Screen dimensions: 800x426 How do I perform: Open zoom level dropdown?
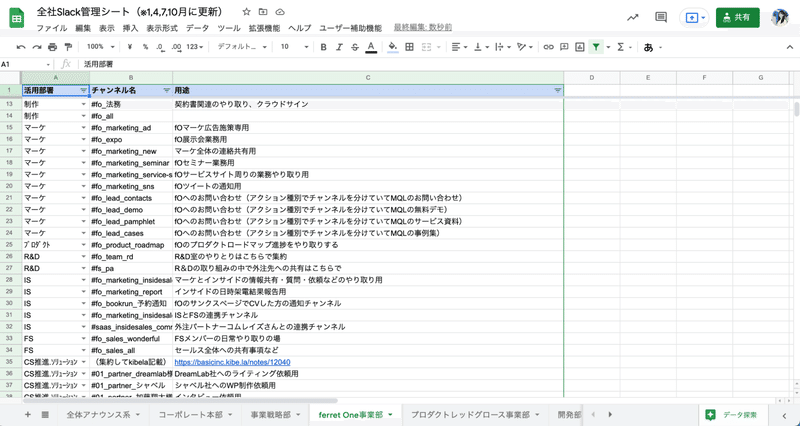tap(100, 47)
